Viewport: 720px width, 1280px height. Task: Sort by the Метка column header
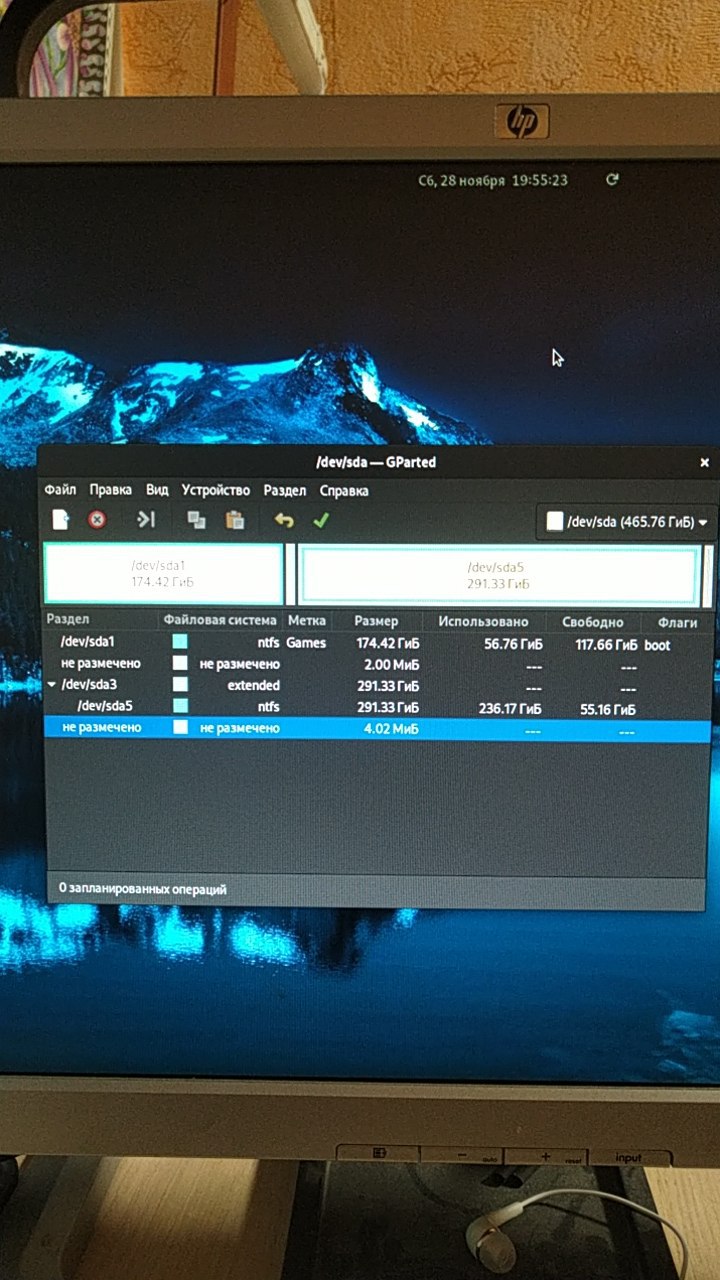point(306,621)
